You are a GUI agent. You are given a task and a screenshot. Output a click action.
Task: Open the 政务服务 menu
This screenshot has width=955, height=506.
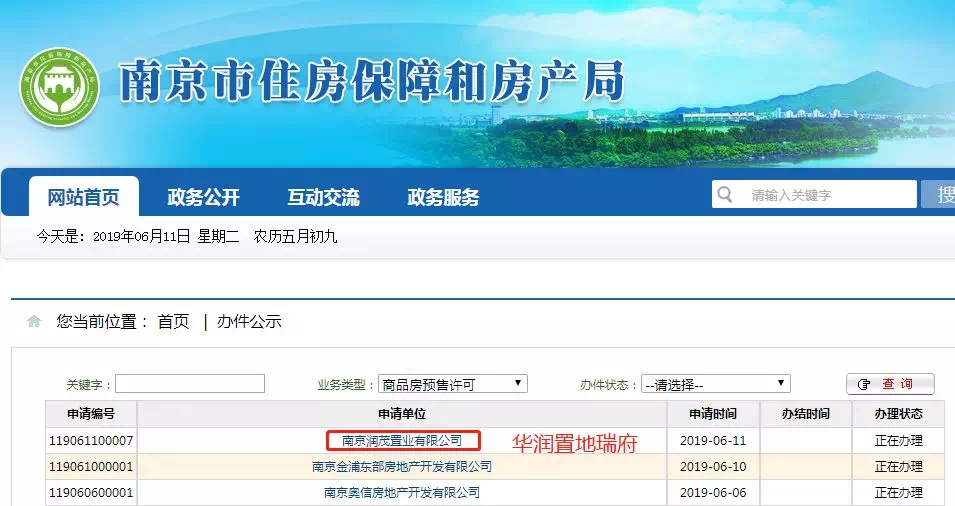click(x=443, y=197)
